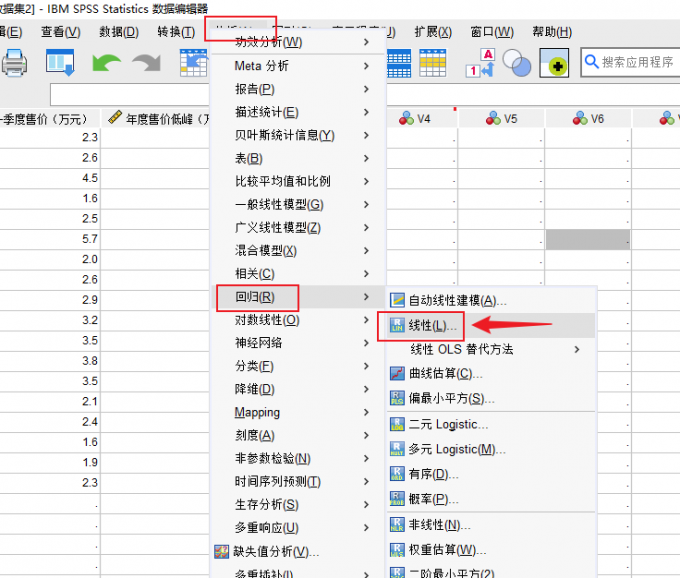Click the Linear regression icon in submenu
680x578 pixels.
click(397, 326)
